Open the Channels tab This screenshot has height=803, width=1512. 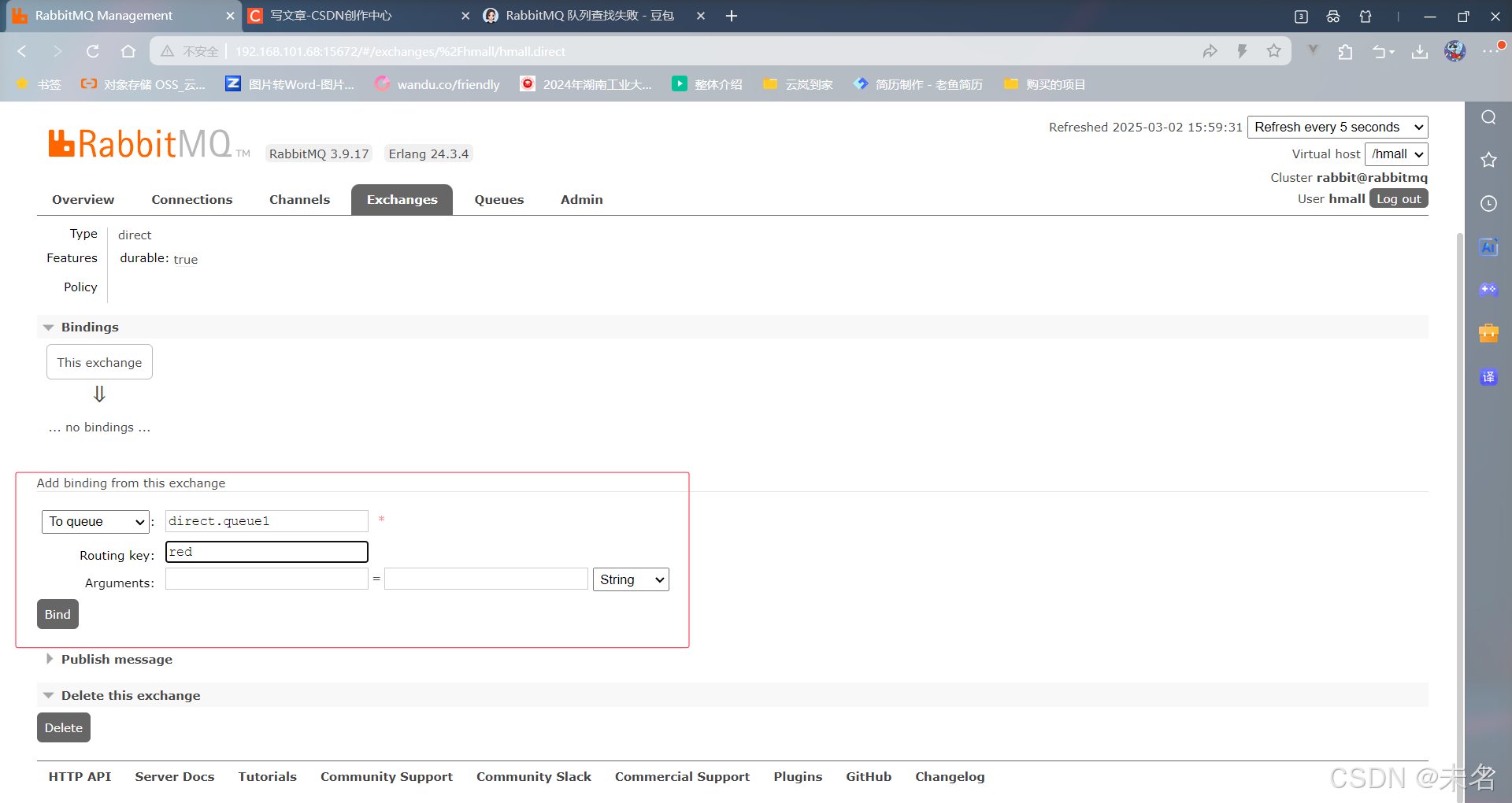coord(299,200)
